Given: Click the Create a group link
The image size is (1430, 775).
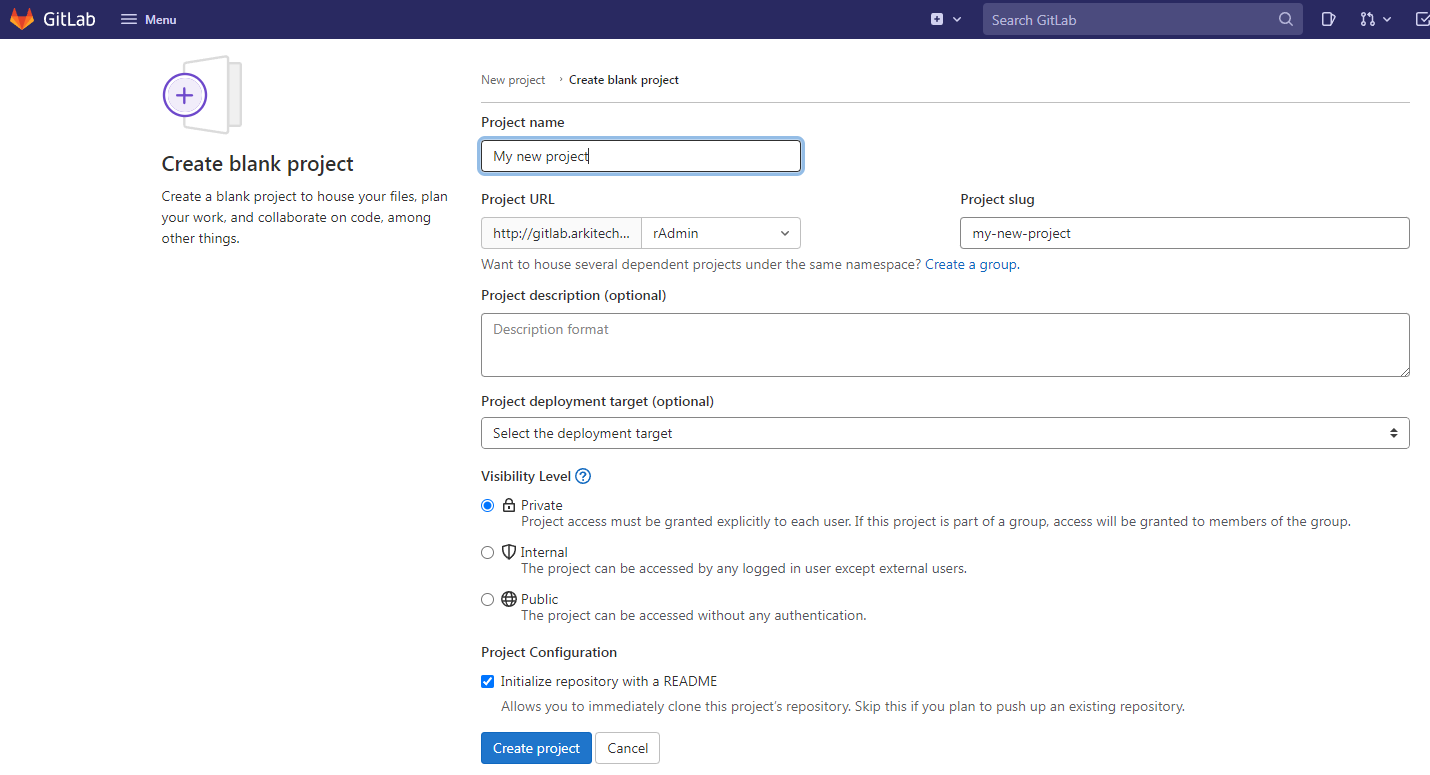Looking at the screenshot, I should [x=970, y=264].
